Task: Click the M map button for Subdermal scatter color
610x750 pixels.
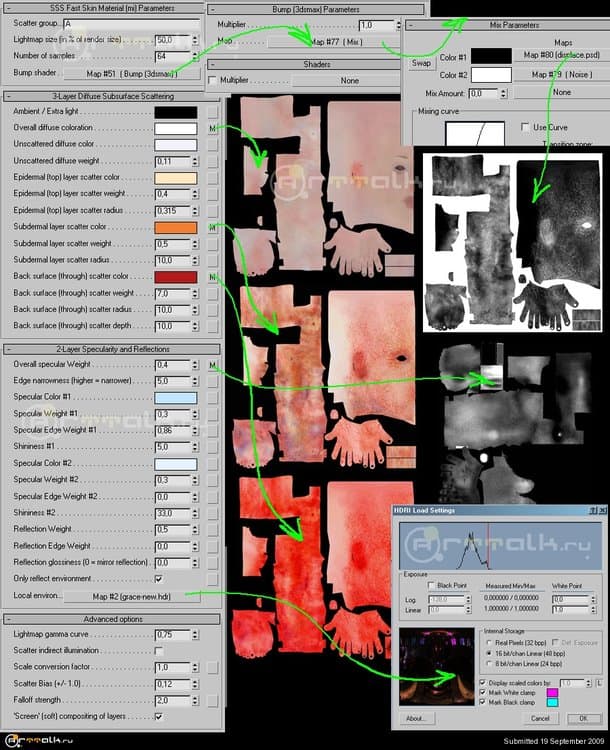Action: tap(213, 228)
